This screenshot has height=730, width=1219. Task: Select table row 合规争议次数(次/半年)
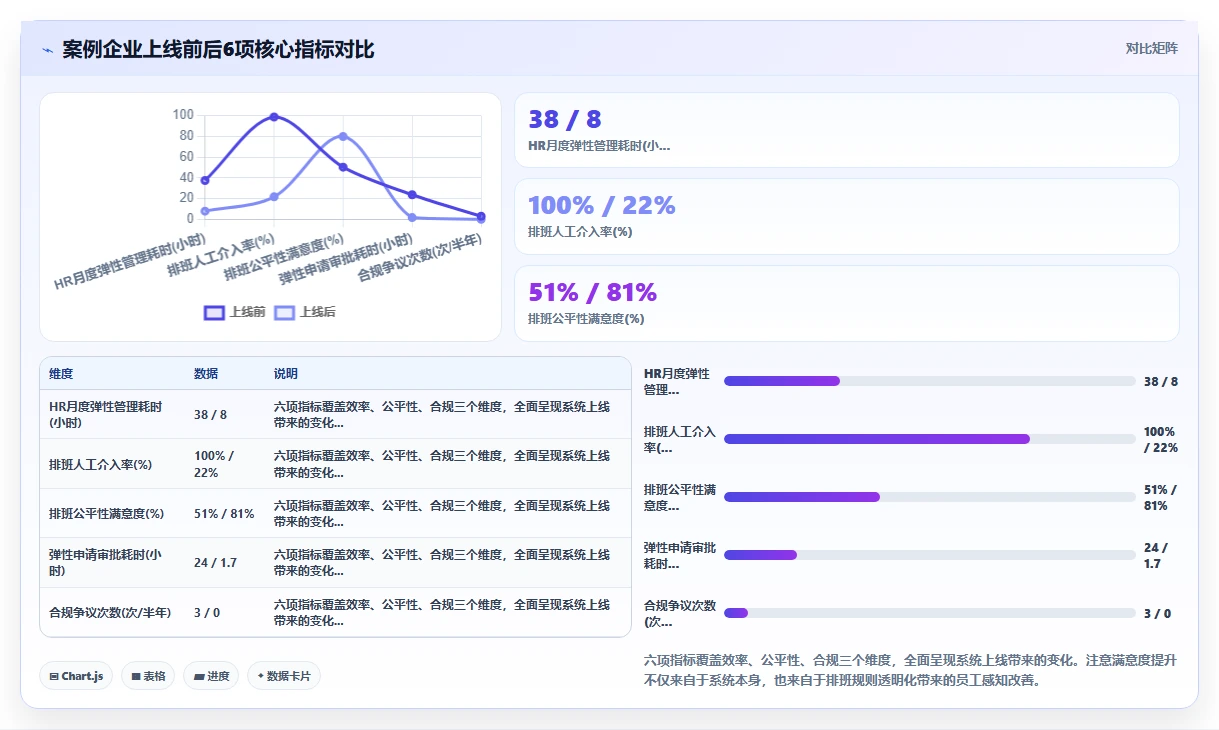[335, 612]
